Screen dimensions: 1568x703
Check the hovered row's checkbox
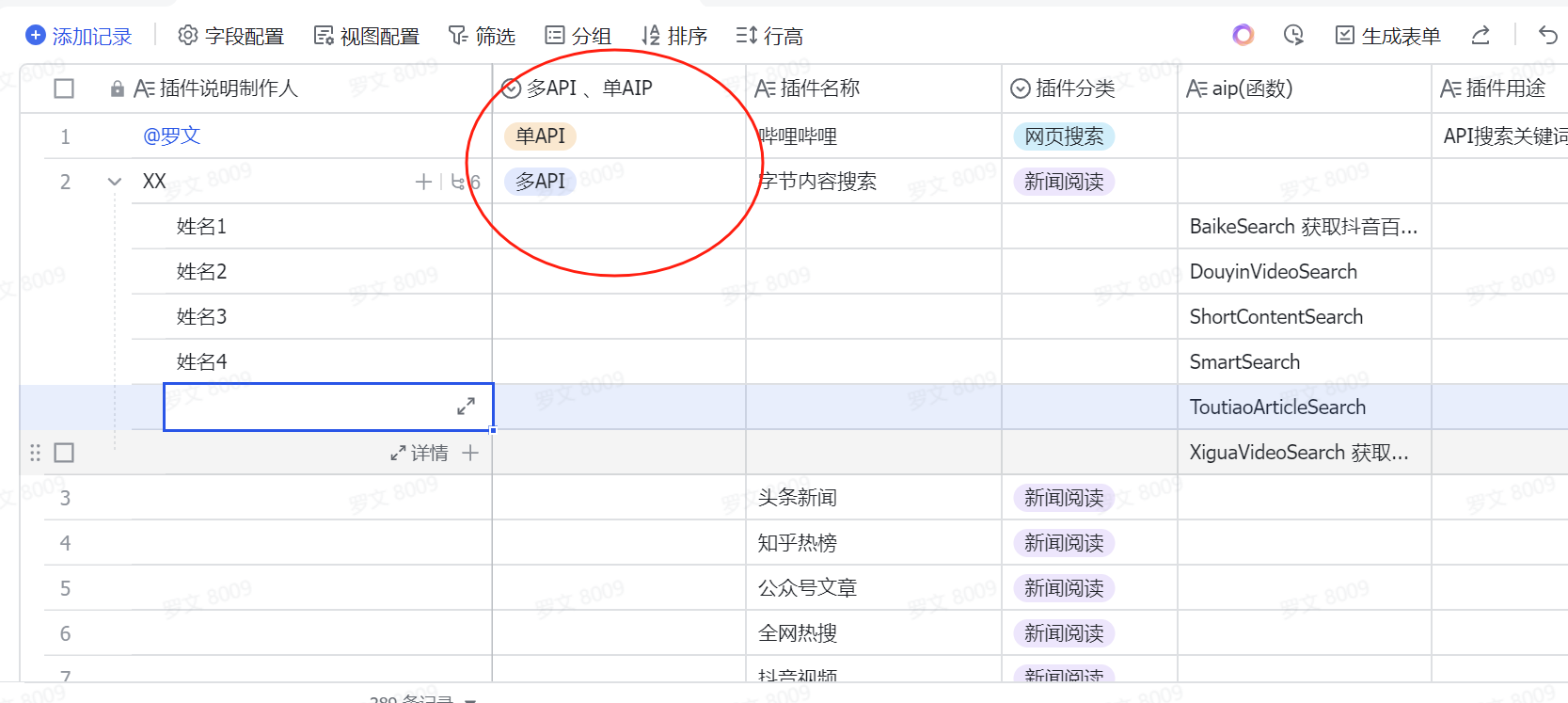pos(64,453)
